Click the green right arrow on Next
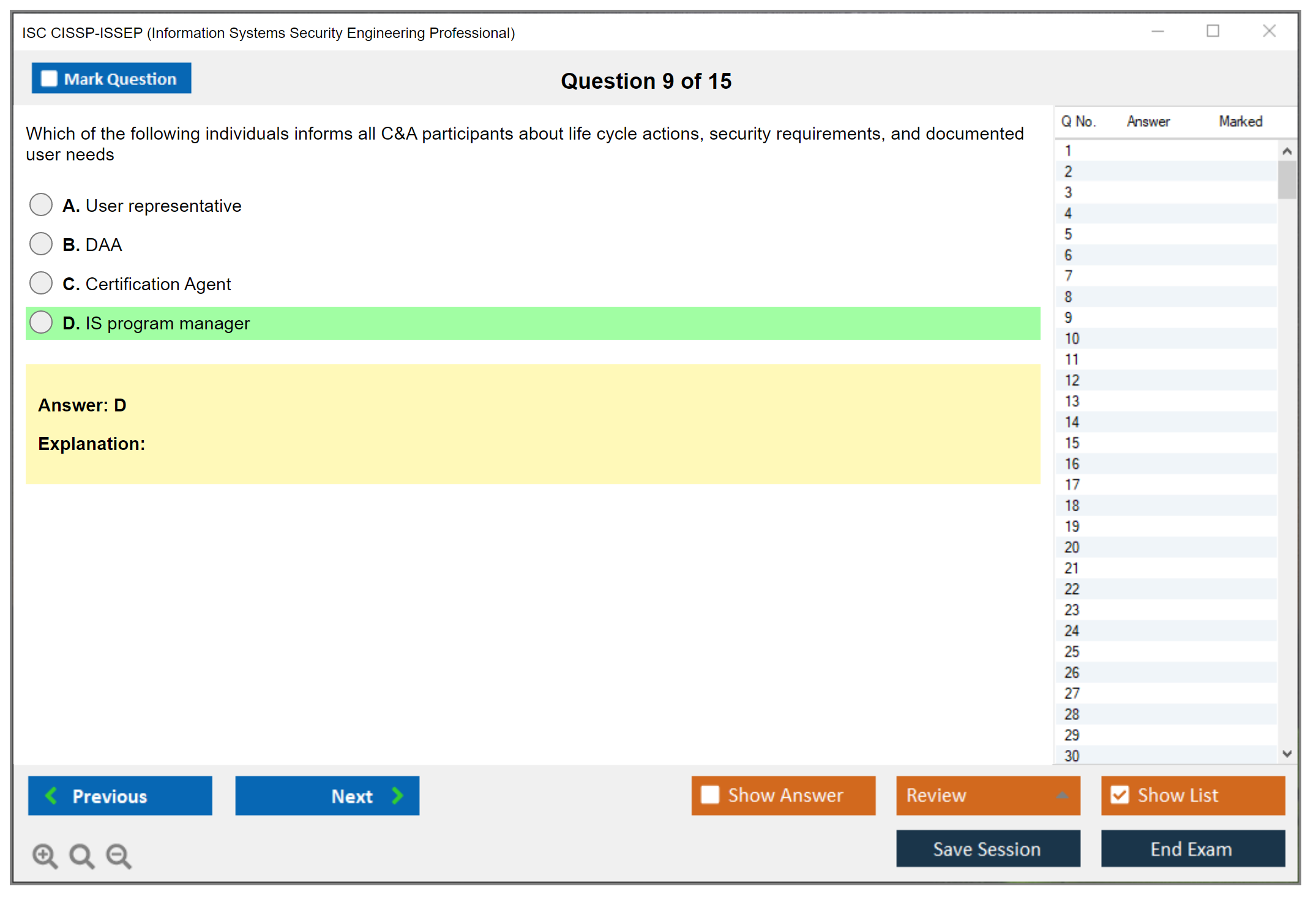Screen dimensions: 1316x900 pyautogui.click(x=397, y=795)
